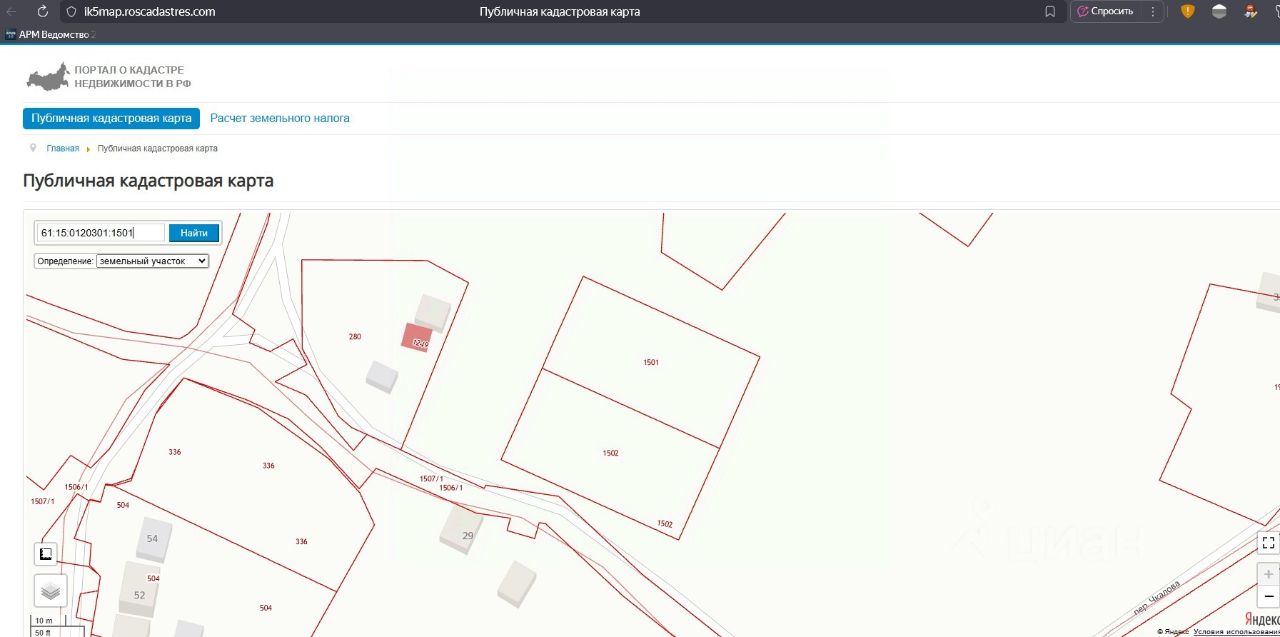Open Условия использования link on map
This screenshot has width=1280, height=637.
pos(1238,632)
